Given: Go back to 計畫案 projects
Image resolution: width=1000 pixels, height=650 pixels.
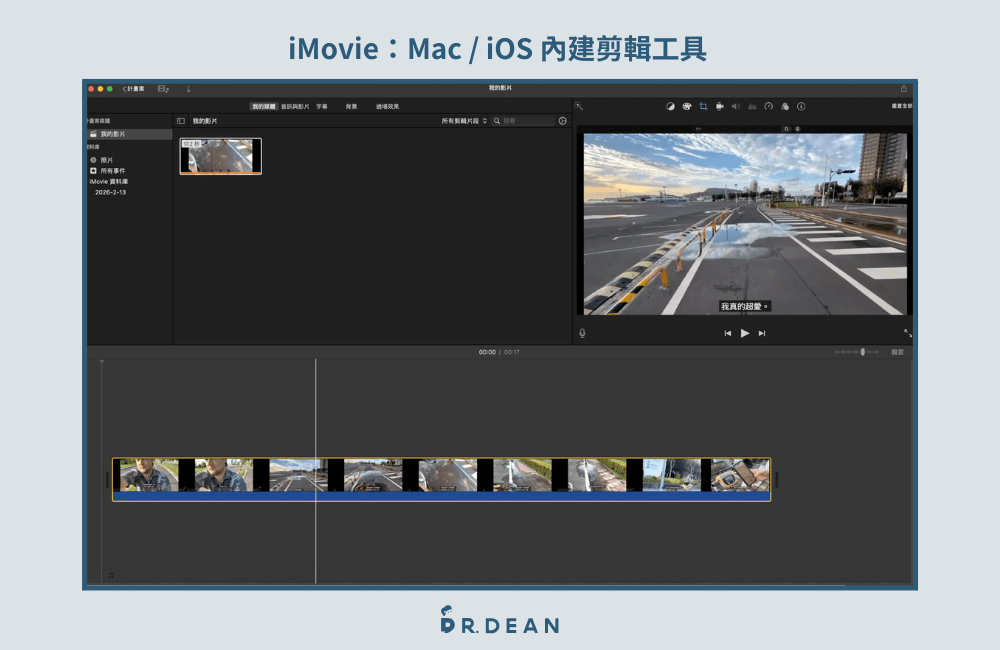Looking at the screenshot, I should point(133,89).
